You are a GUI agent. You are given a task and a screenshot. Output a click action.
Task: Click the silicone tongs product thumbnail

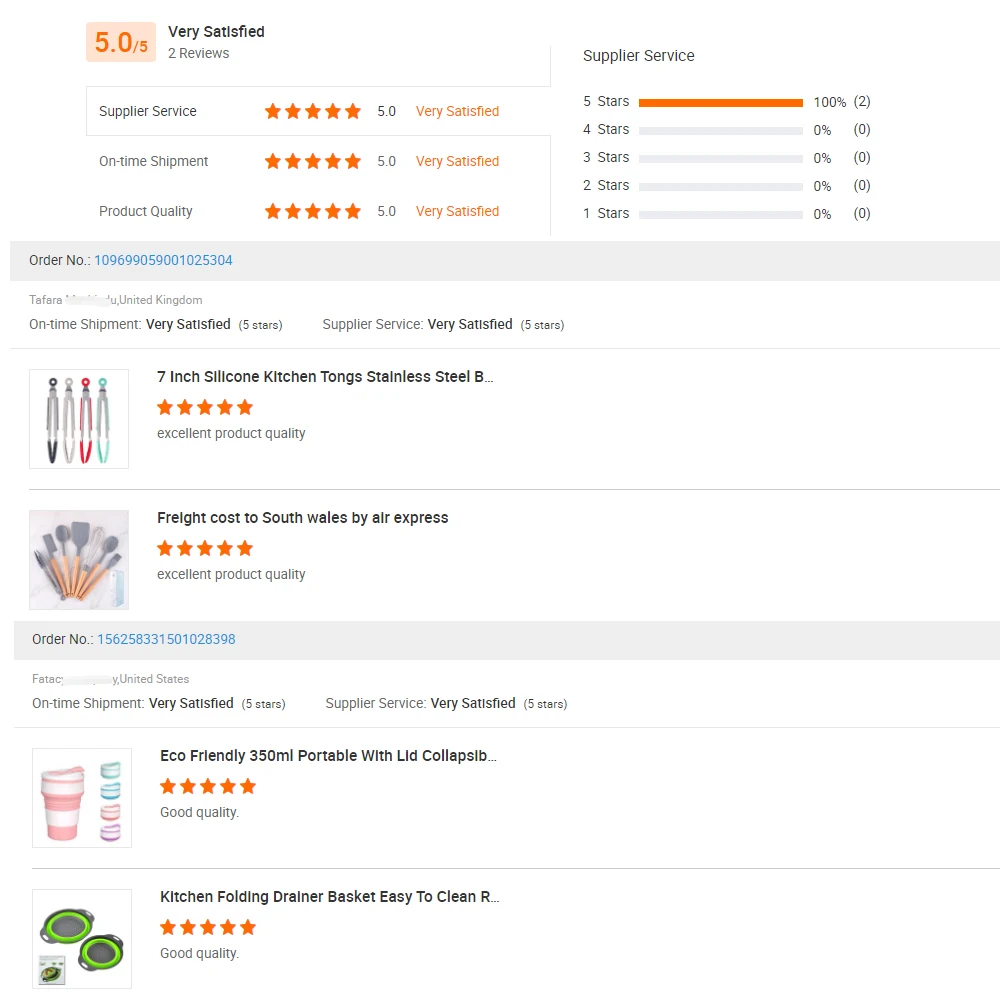pyautogui.click(x=79, y=418)
